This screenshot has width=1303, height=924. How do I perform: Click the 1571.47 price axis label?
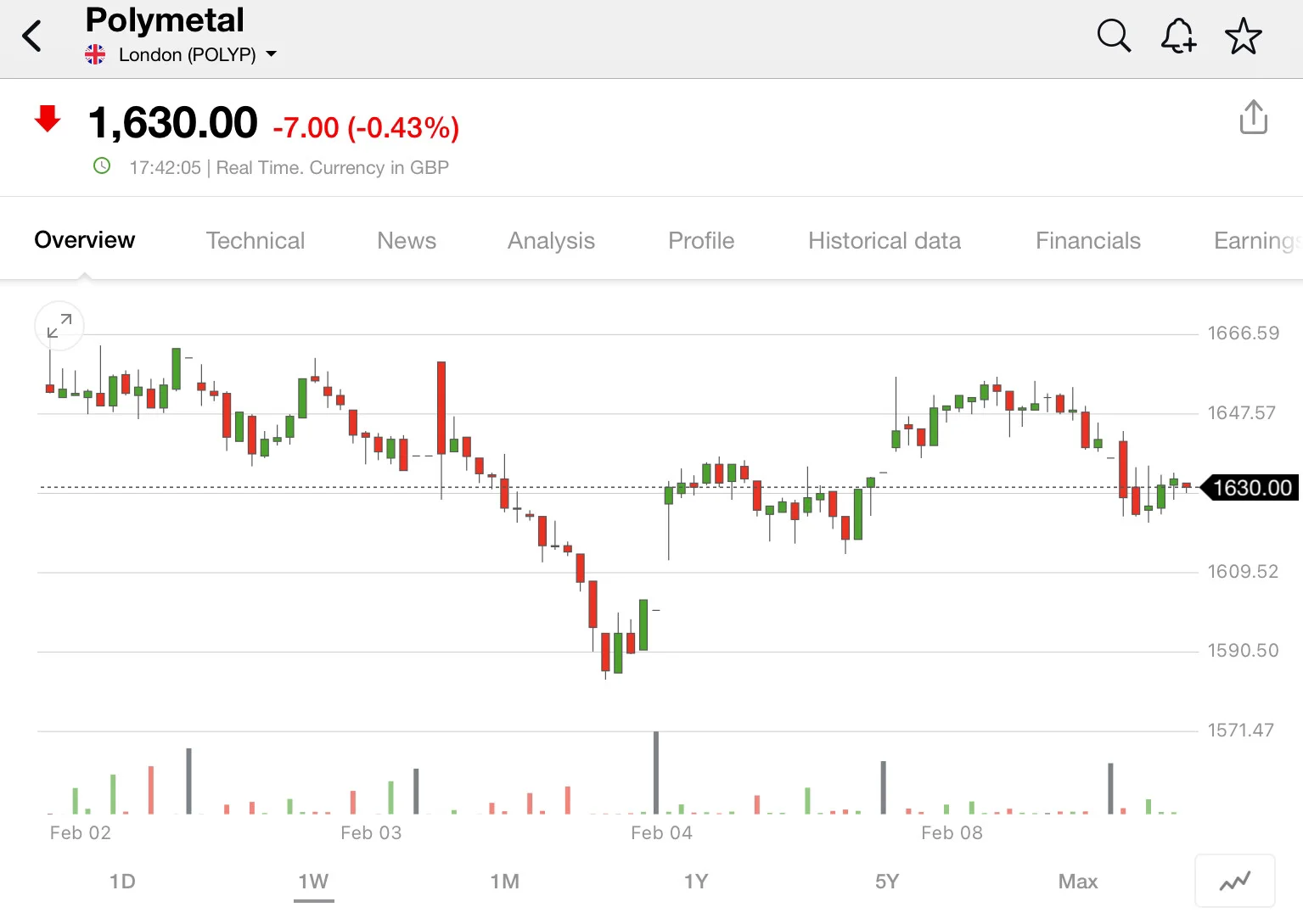coord(1241,731)
